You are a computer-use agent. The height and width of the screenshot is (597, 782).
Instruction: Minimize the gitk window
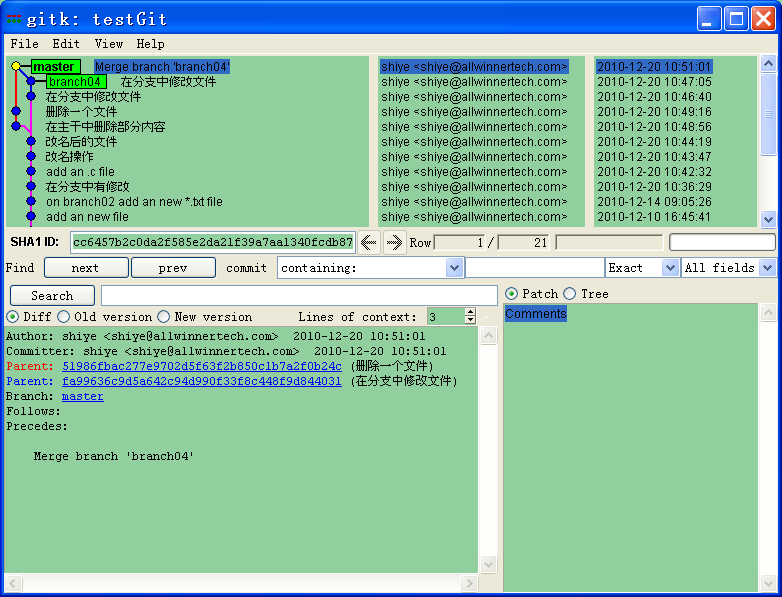[709, 19]
